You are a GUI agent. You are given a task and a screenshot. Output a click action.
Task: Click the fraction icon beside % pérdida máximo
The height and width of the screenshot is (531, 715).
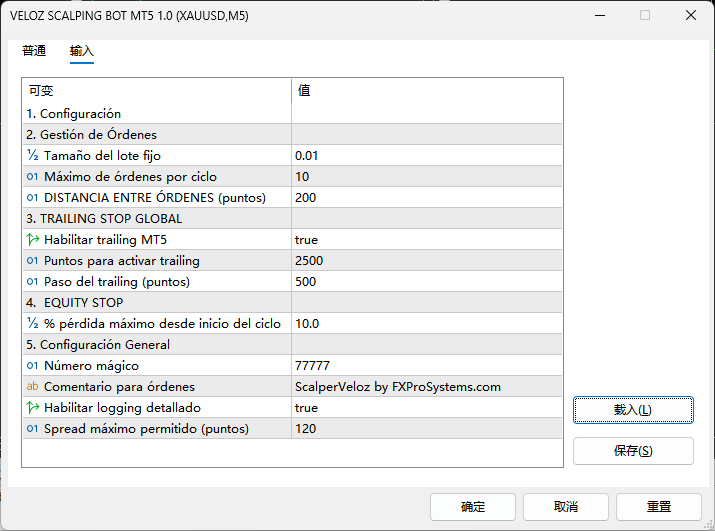pos(32,324)
